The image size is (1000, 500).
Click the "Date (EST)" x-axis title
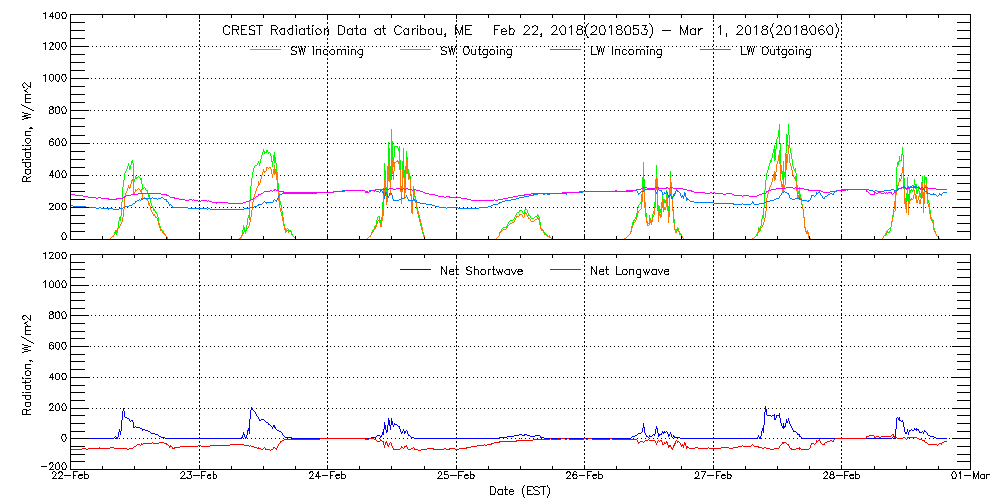(520, 492)
